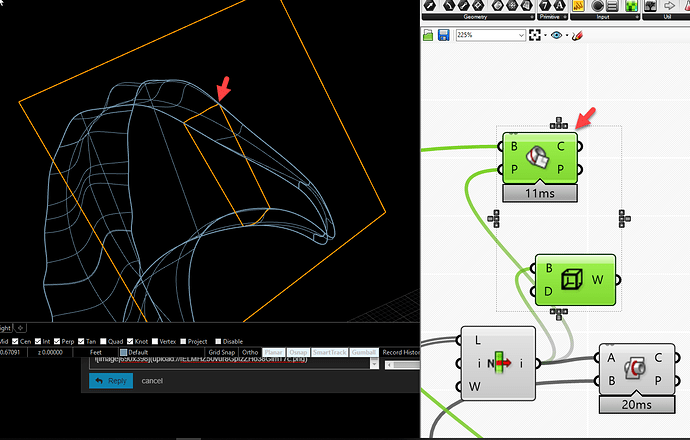Expand the Primitive panel dropdown
This screenshot has width=690, height=440.
pos(565,17)
